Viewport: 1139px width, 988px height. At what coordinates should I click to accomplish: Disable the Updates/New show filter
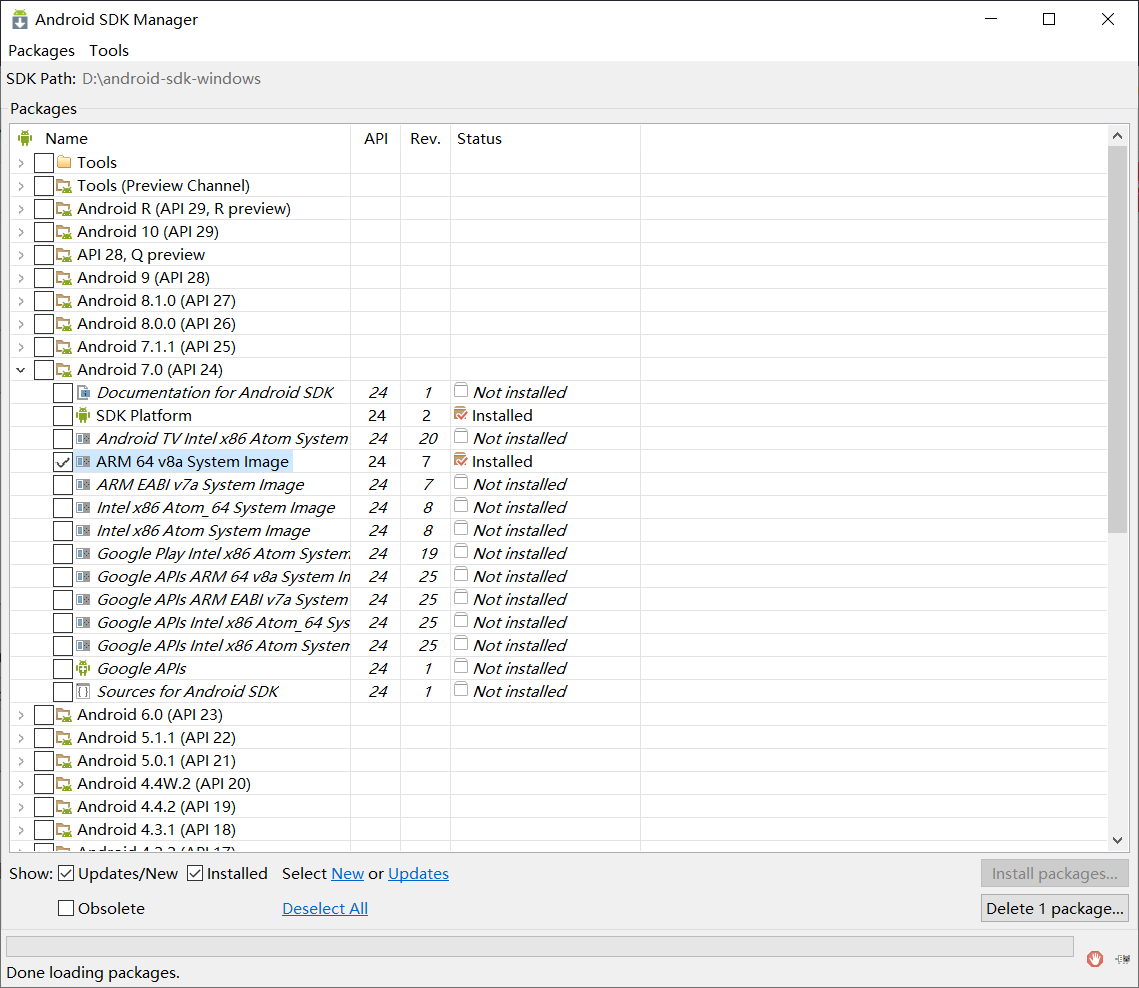click(66, 873)
